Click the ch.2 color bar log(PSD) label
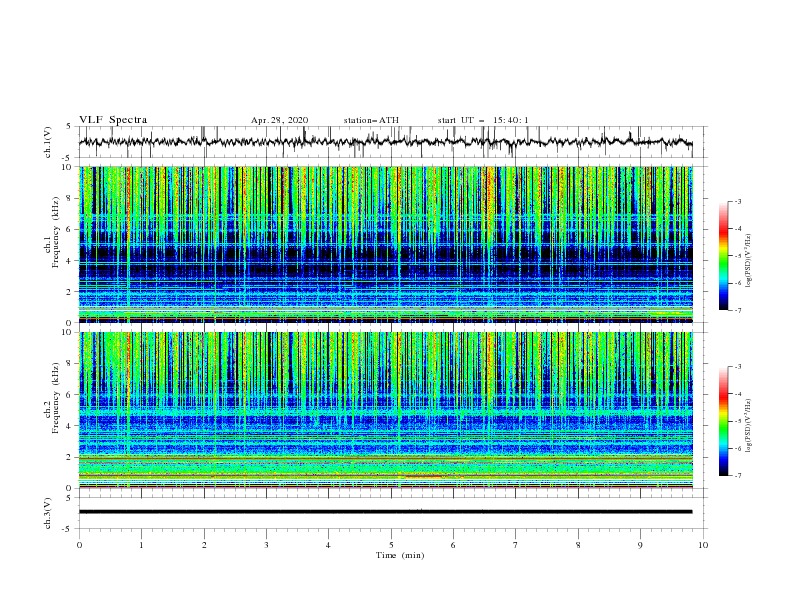 [750, 426]
